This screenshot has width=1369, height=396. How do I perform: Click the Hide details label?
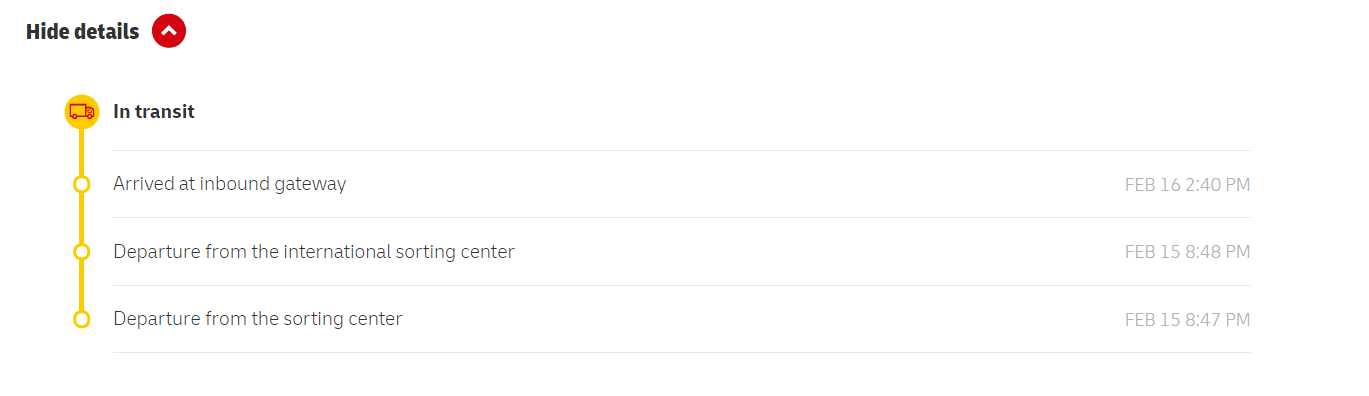pyautogui.click(x=82, y=31)
